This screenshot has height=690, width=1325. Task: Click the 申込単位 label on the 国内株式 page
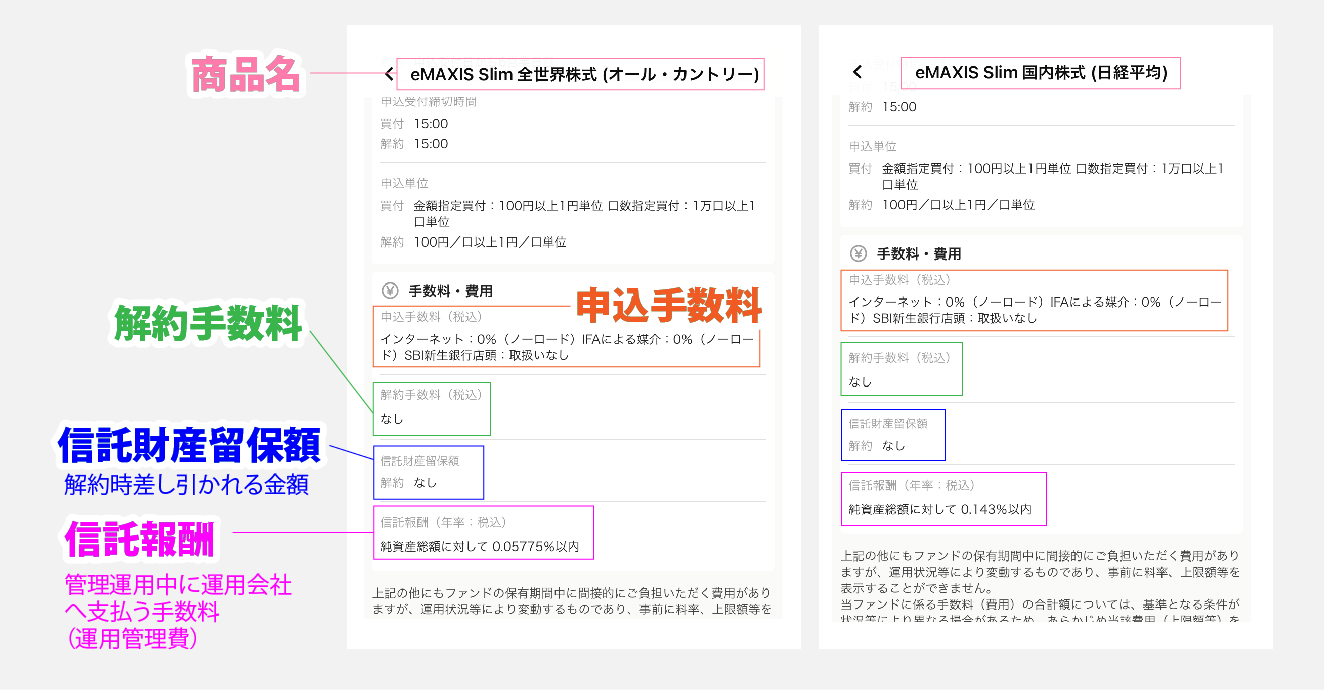click(872, 147)
